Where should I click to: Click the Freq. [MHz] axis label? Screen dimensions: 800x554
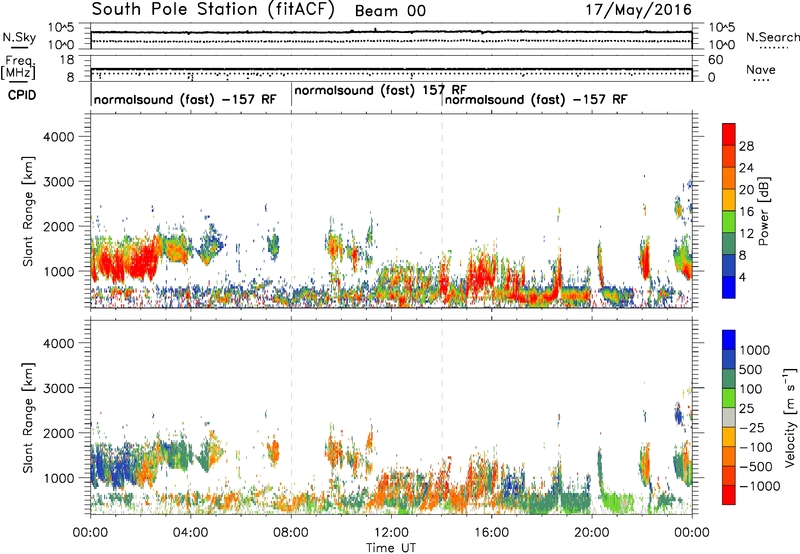tap(18, 68)
